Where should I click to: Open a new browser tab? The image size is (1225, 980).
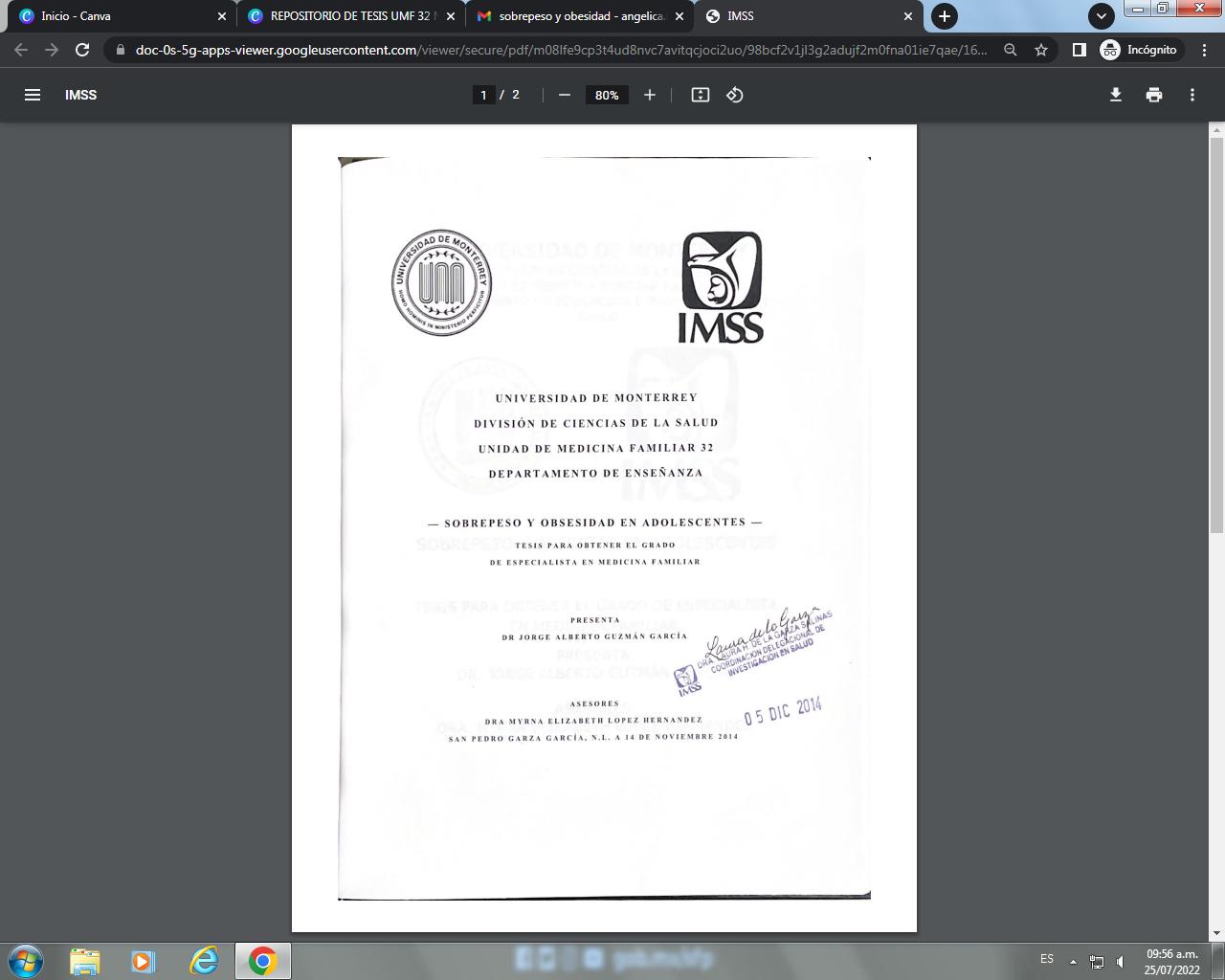(945, 16)
